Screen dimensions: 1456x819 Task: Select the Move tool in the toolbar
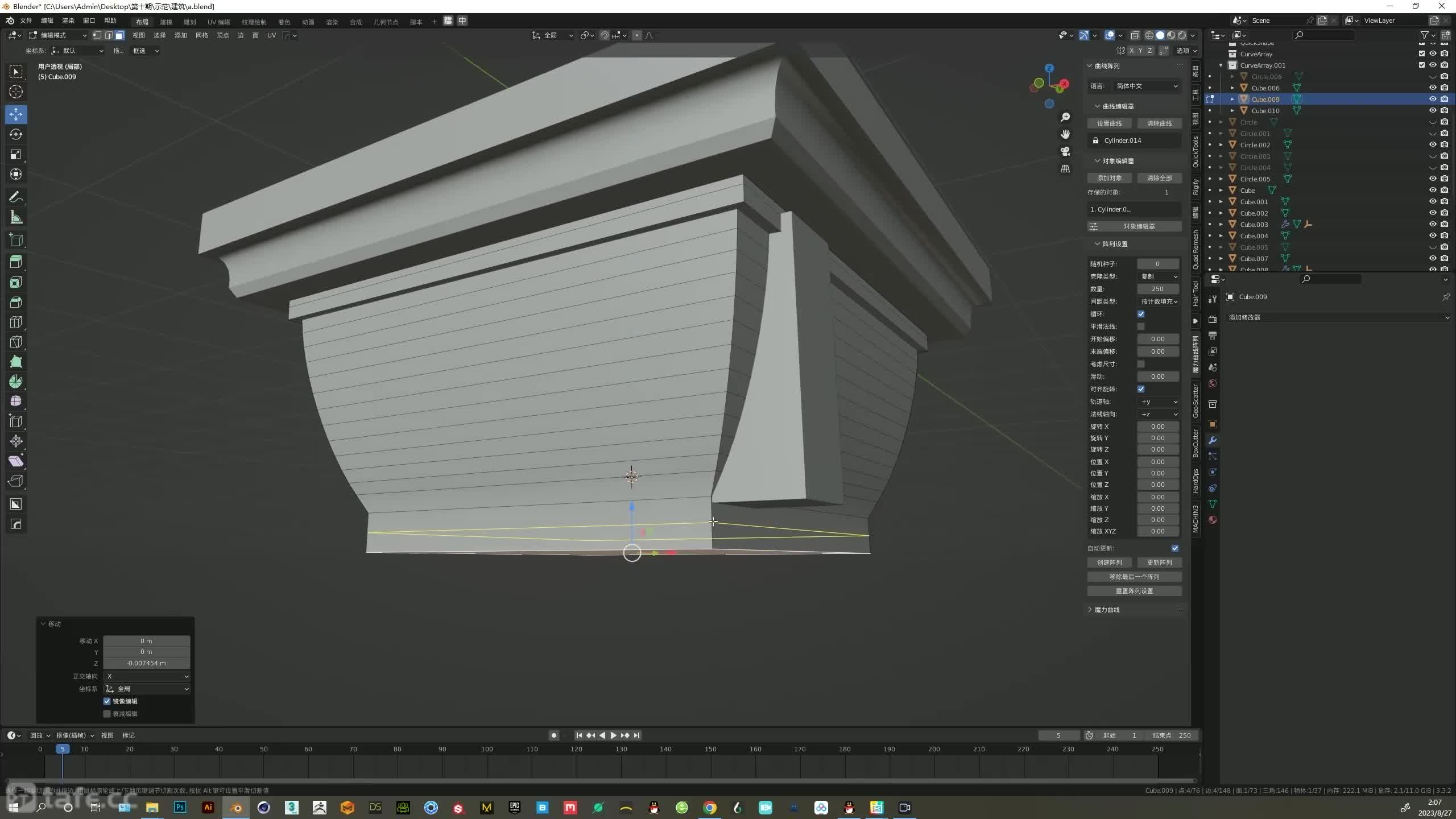click(16, 114)
